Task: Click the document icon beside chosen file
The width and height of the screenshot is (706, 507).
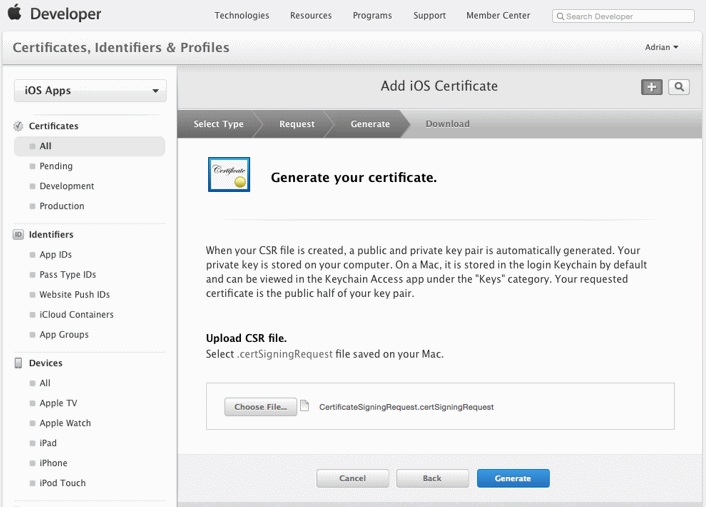Action: click(x=305, y=406)
